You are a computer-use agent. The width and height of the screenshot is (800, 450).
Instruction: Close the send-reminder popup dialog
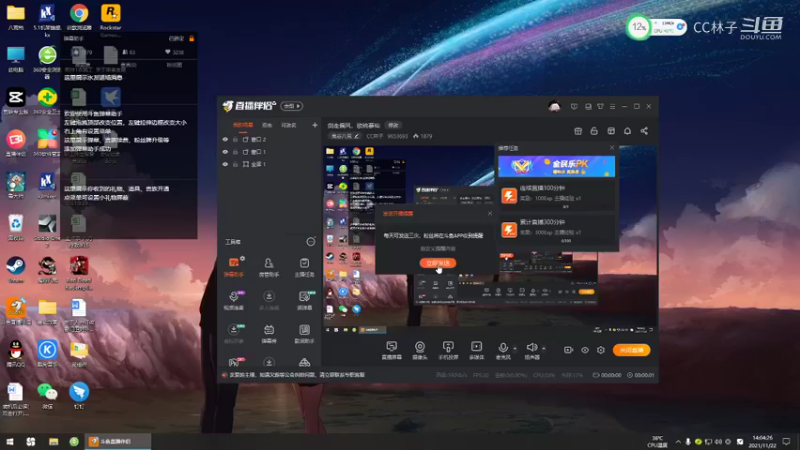pyautogui.click(x=490, y=213)
